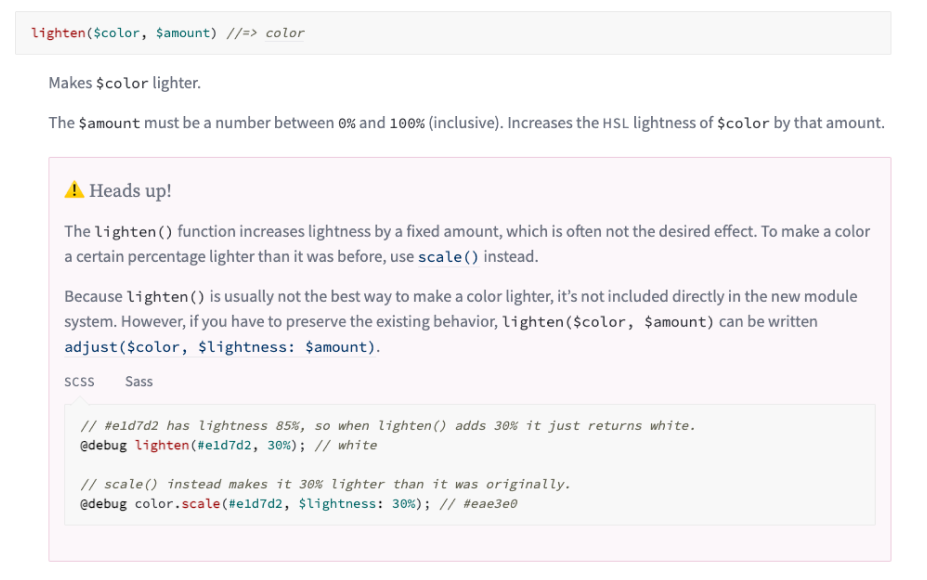Click the lighten function name in signature
Screen dimensions: 927x580
(x=59, y=33)
